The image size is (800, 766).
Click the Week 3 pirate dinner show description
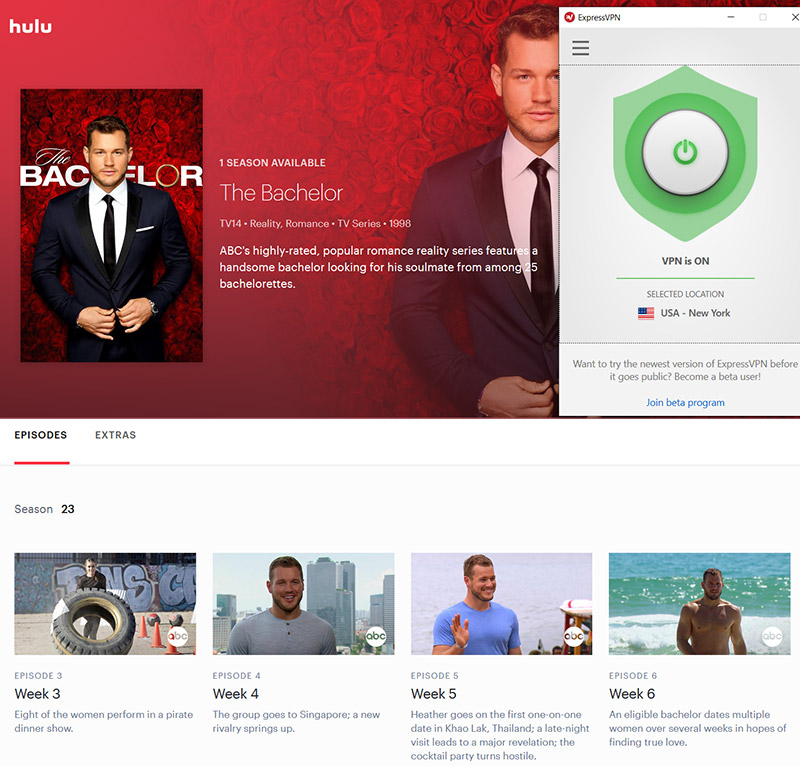coord(104,722)
